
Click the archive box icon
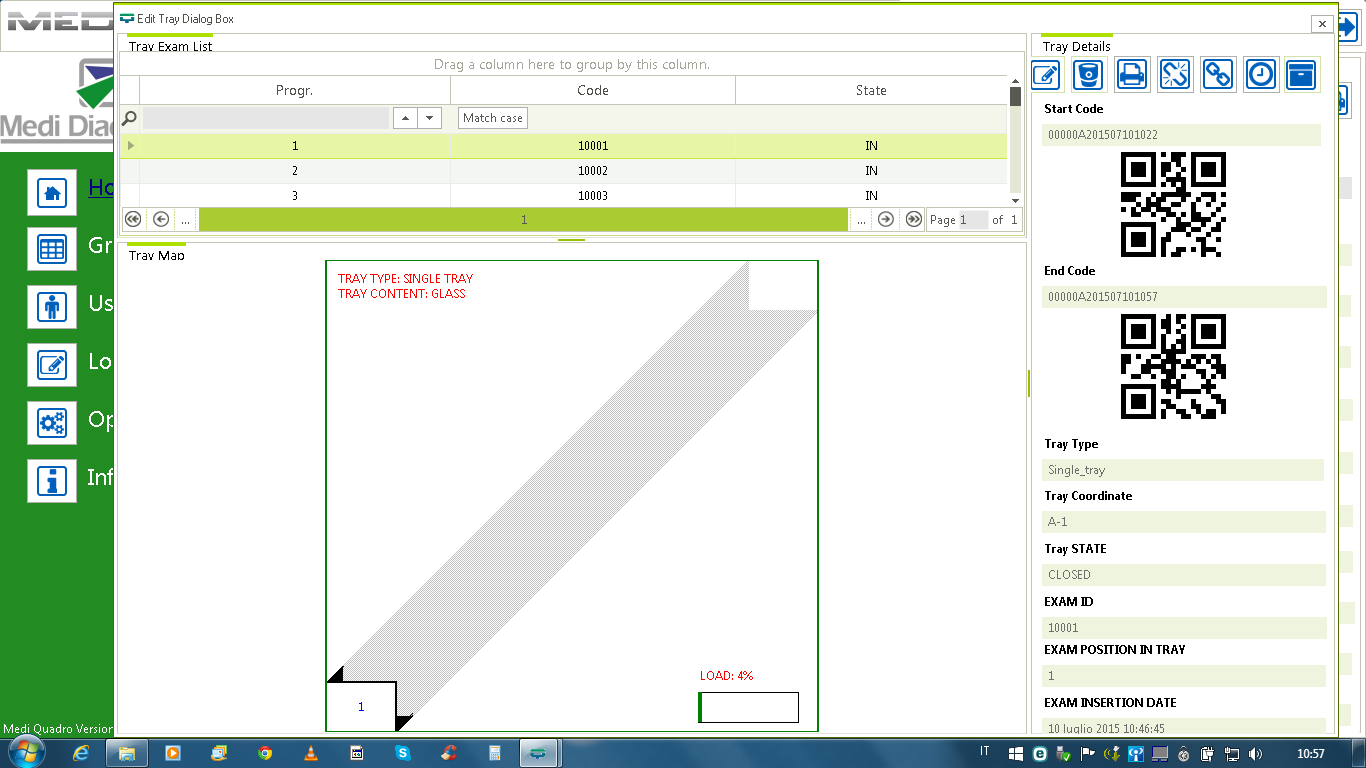coord(1301,74)
